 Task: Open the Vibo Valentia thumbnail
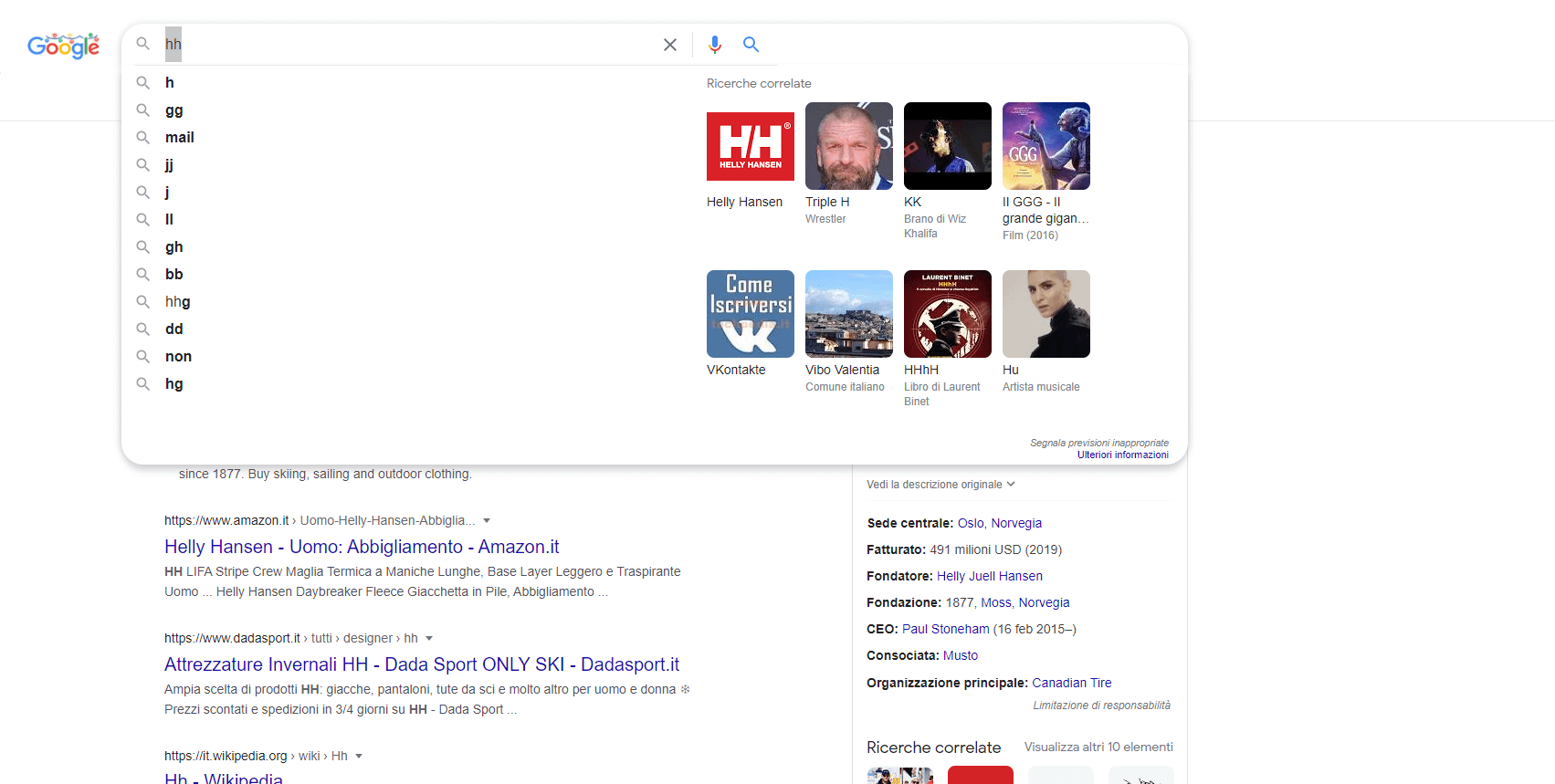[849, 314]
